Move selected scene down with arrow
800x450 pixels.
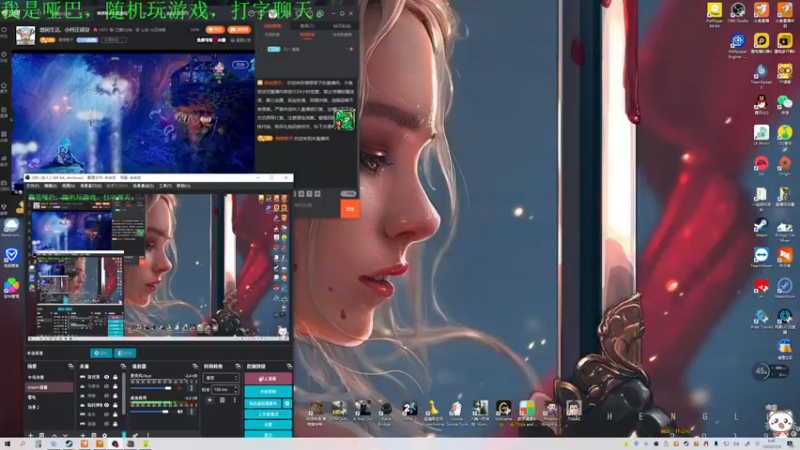[x=65, y=435]
